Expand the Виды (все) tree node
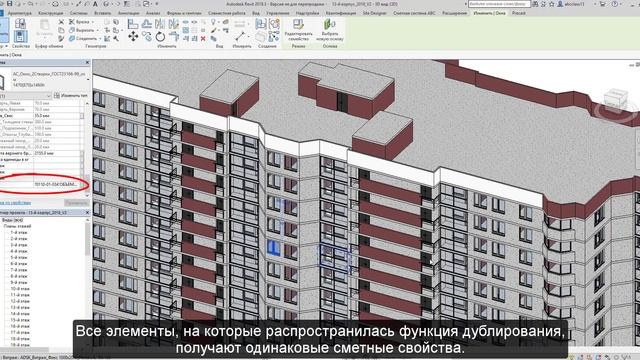This screenshot has width=640, height=360. pos(12,220)
